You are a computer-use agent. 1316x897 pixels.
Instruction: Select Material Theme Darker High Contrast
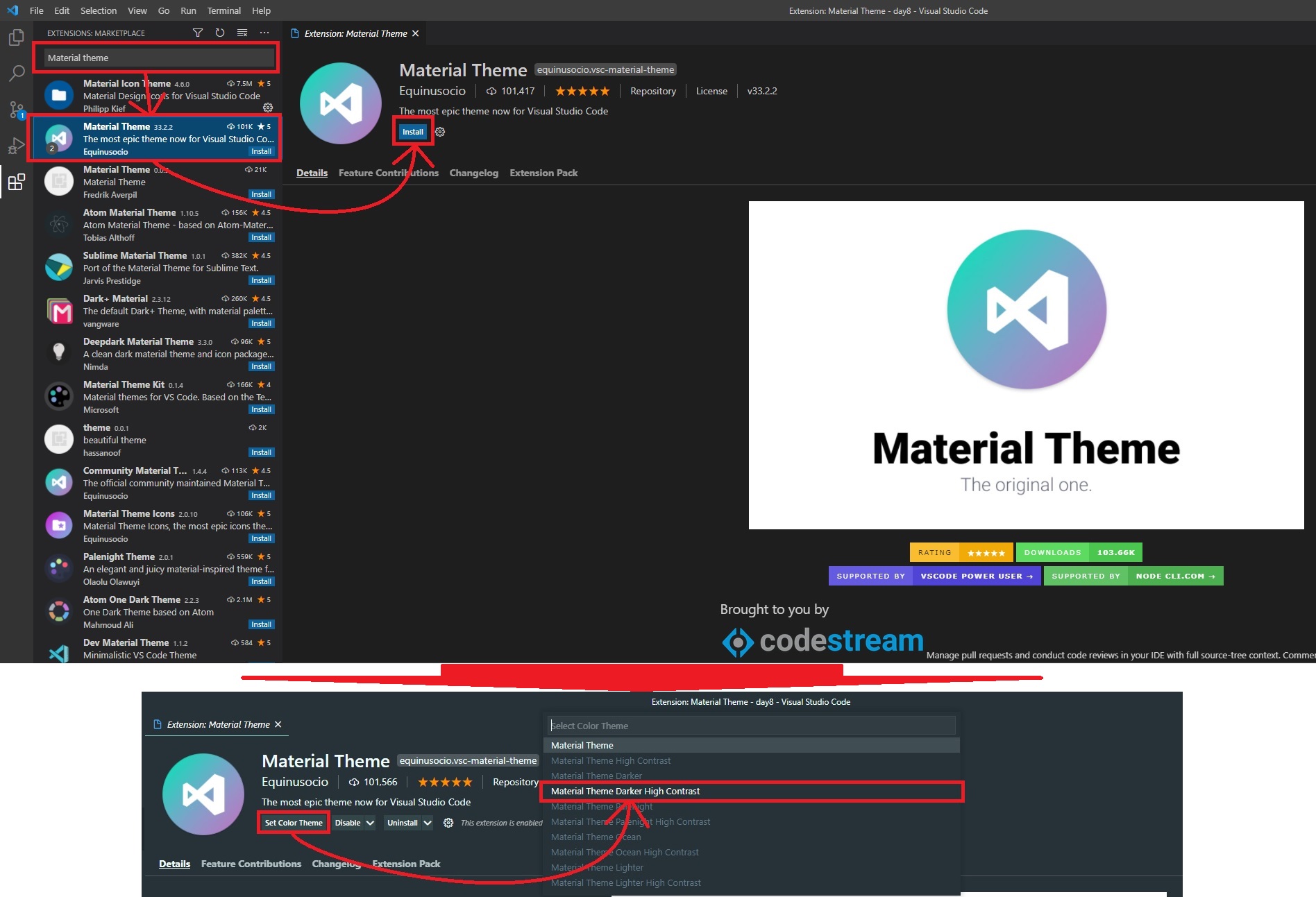click(x=752, y=791)
